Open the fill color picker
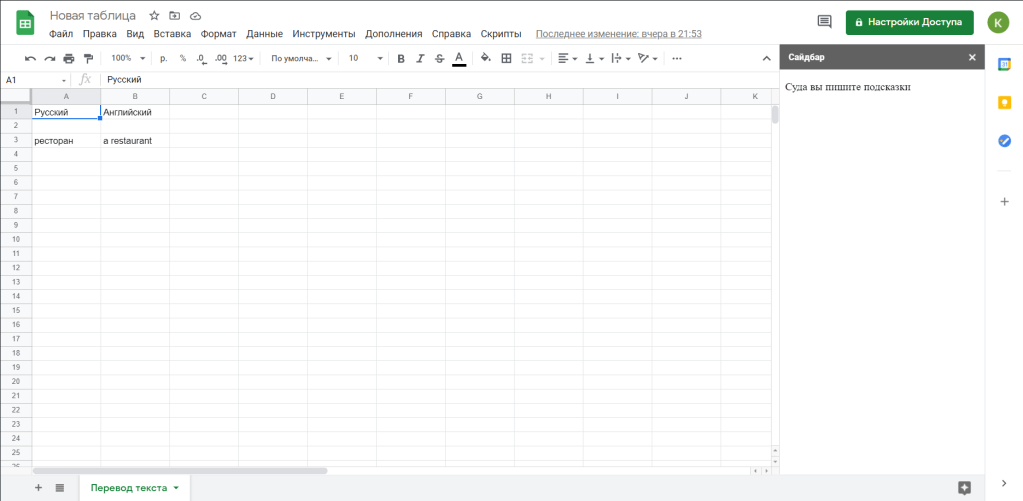The image size is (1023, 501). pyautogui.click(x=485, y=58)
